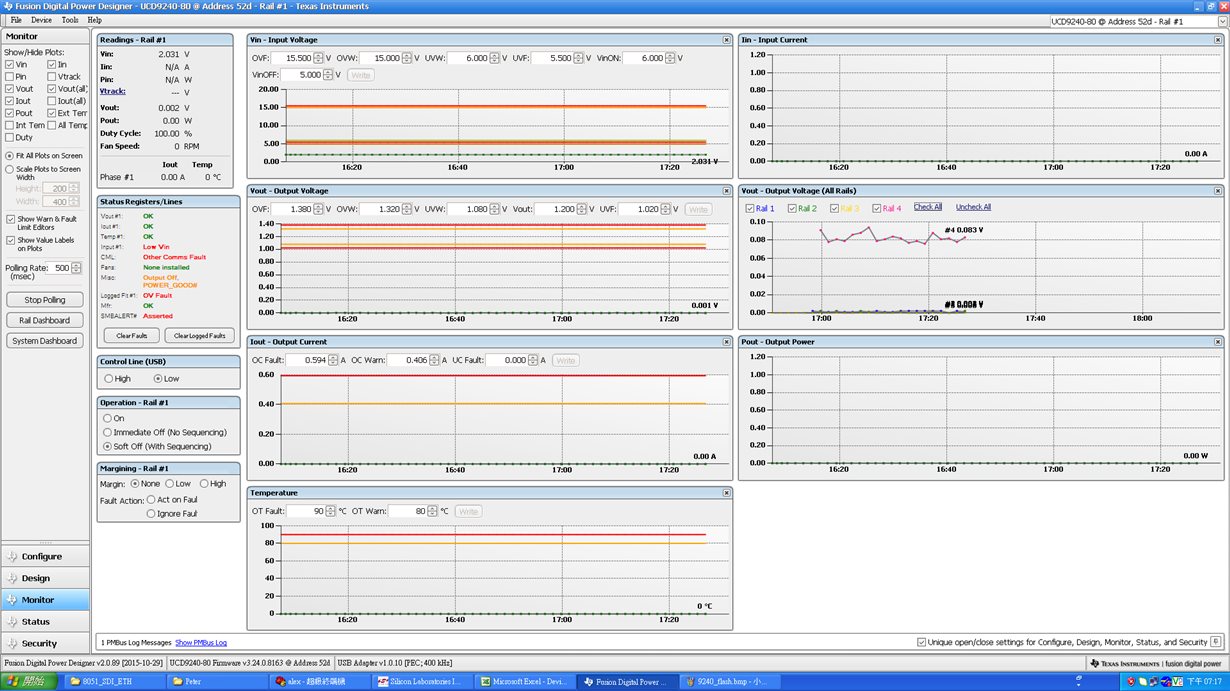Open the Tools menu
The height and width of the screenshot is (691, 1230).
coord(70,20)
